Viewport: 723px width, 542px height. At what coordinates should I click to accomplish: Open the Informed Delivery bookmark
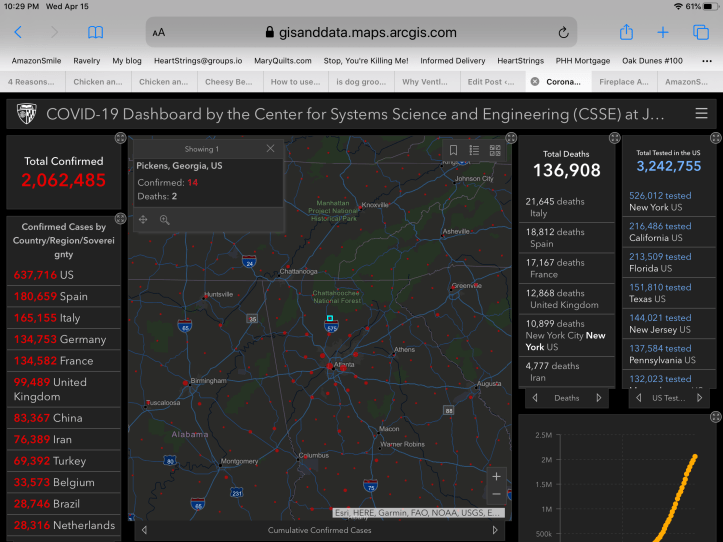tap(453, 61)
